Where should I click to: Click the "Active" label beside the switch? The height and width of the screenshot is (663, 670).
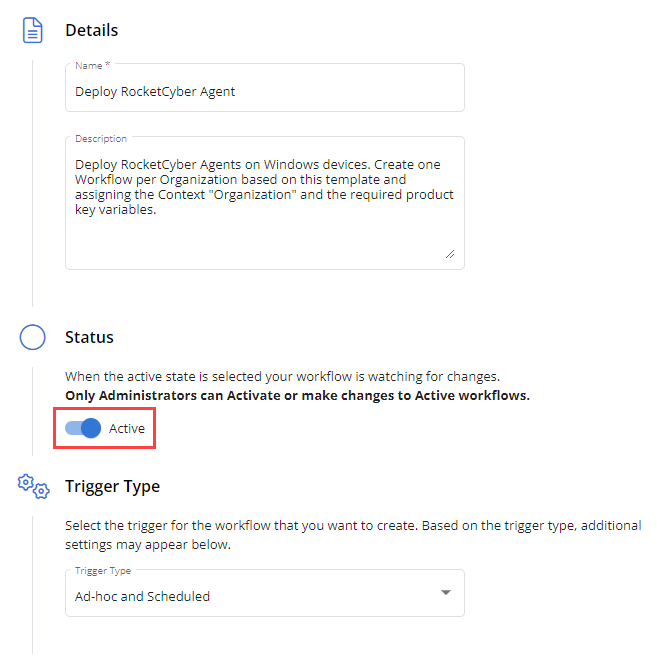[127, 428]
